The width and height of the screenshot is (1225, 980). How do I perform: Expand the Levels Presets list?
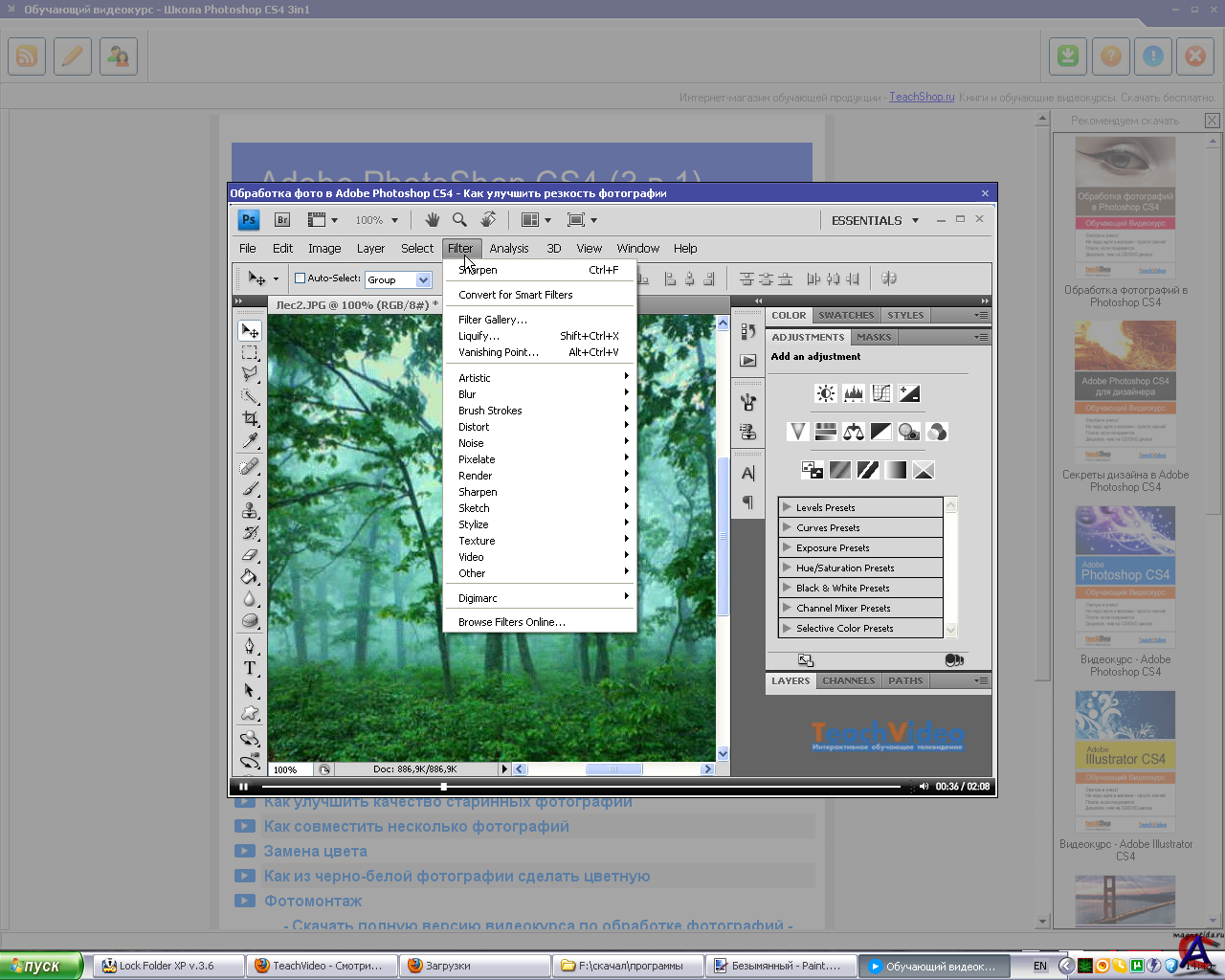(787, 507)
